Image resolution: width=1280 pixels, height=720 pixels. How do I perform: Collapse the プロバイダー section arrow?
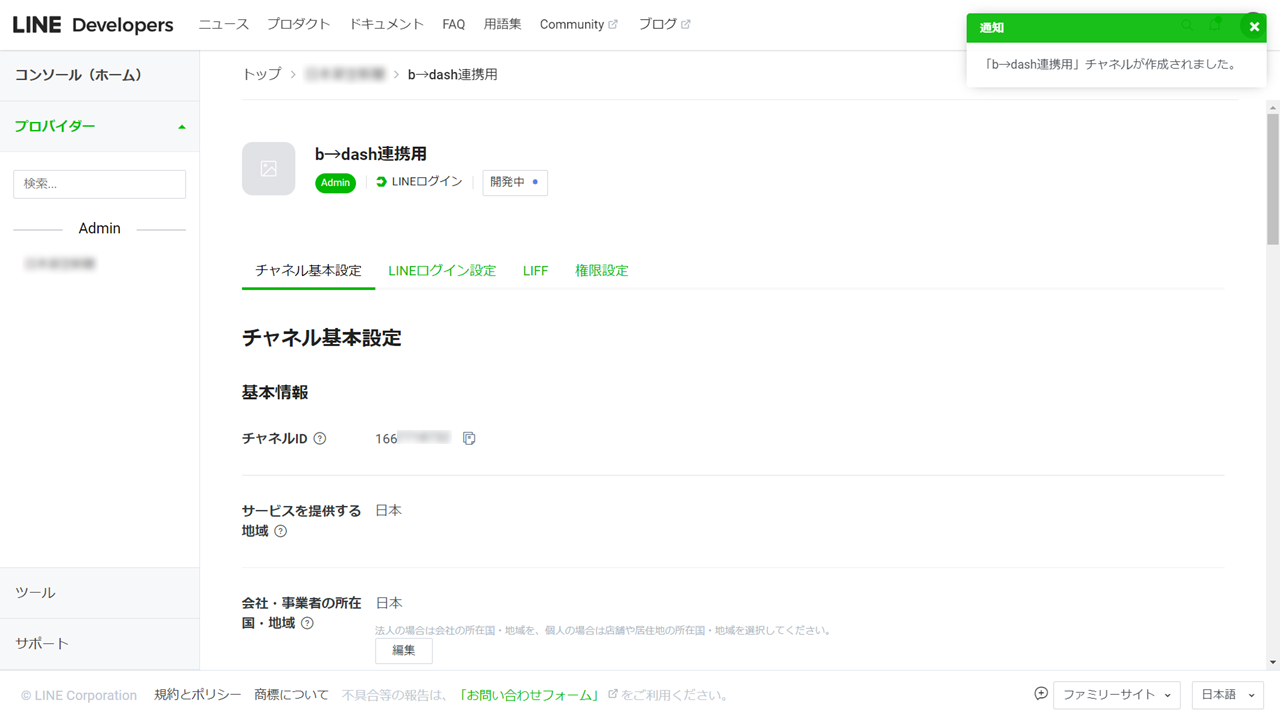(182, 127)
